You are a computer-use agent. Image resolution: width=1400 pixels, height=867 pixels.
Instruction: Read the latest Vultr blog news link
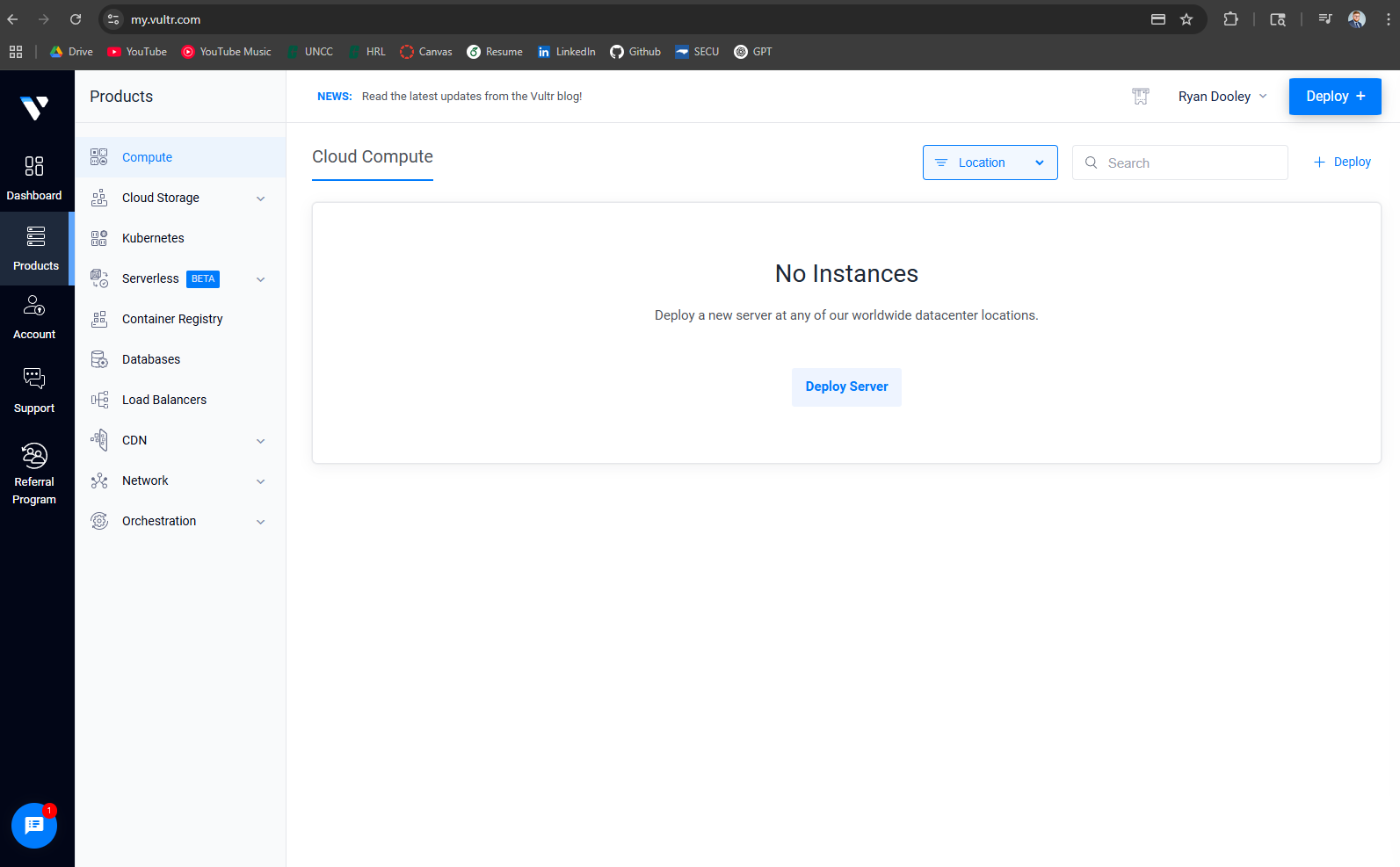472,97
